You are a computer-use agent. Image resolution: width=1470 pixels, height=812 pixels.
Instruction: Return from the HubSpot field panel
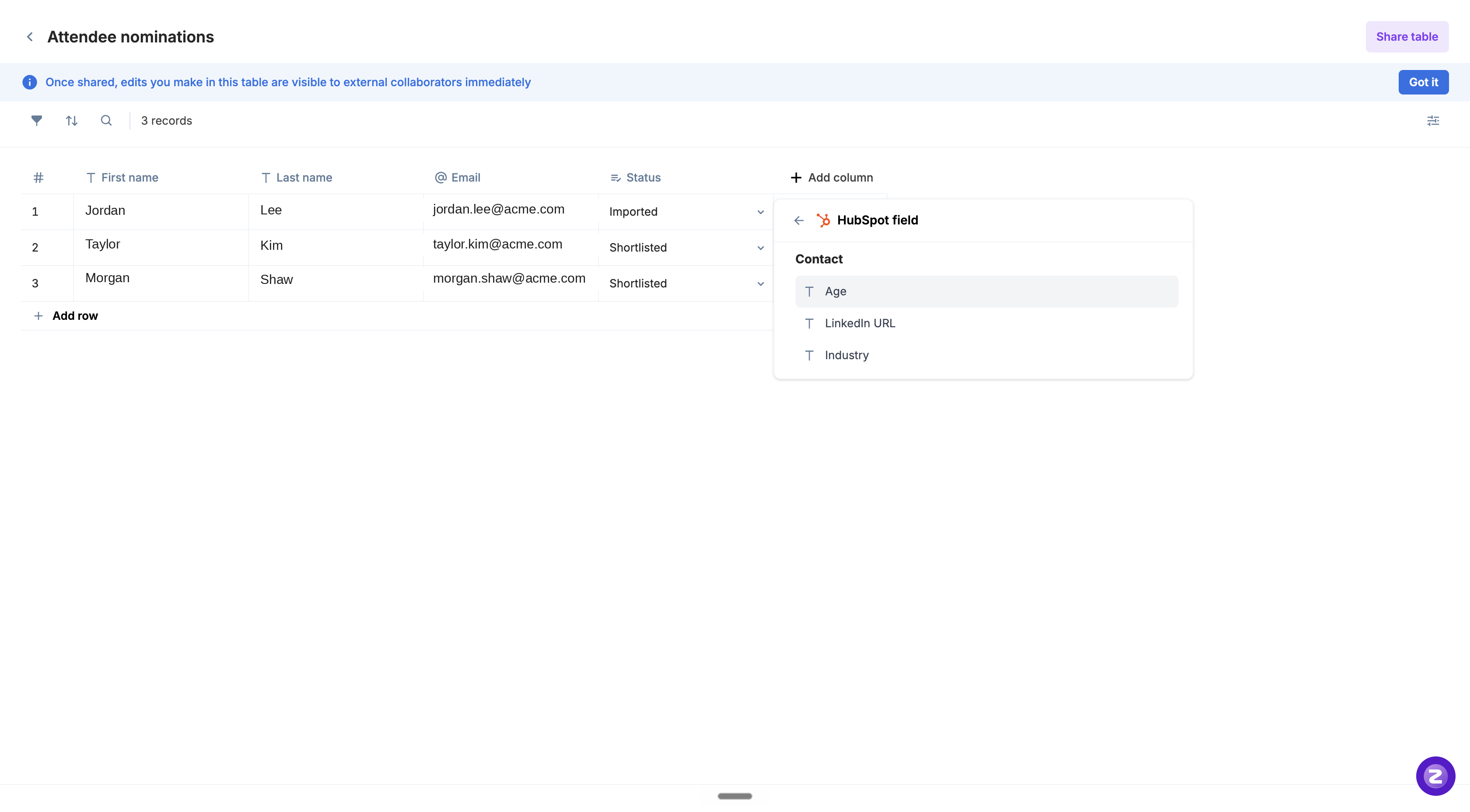click(x=799, y=220)
